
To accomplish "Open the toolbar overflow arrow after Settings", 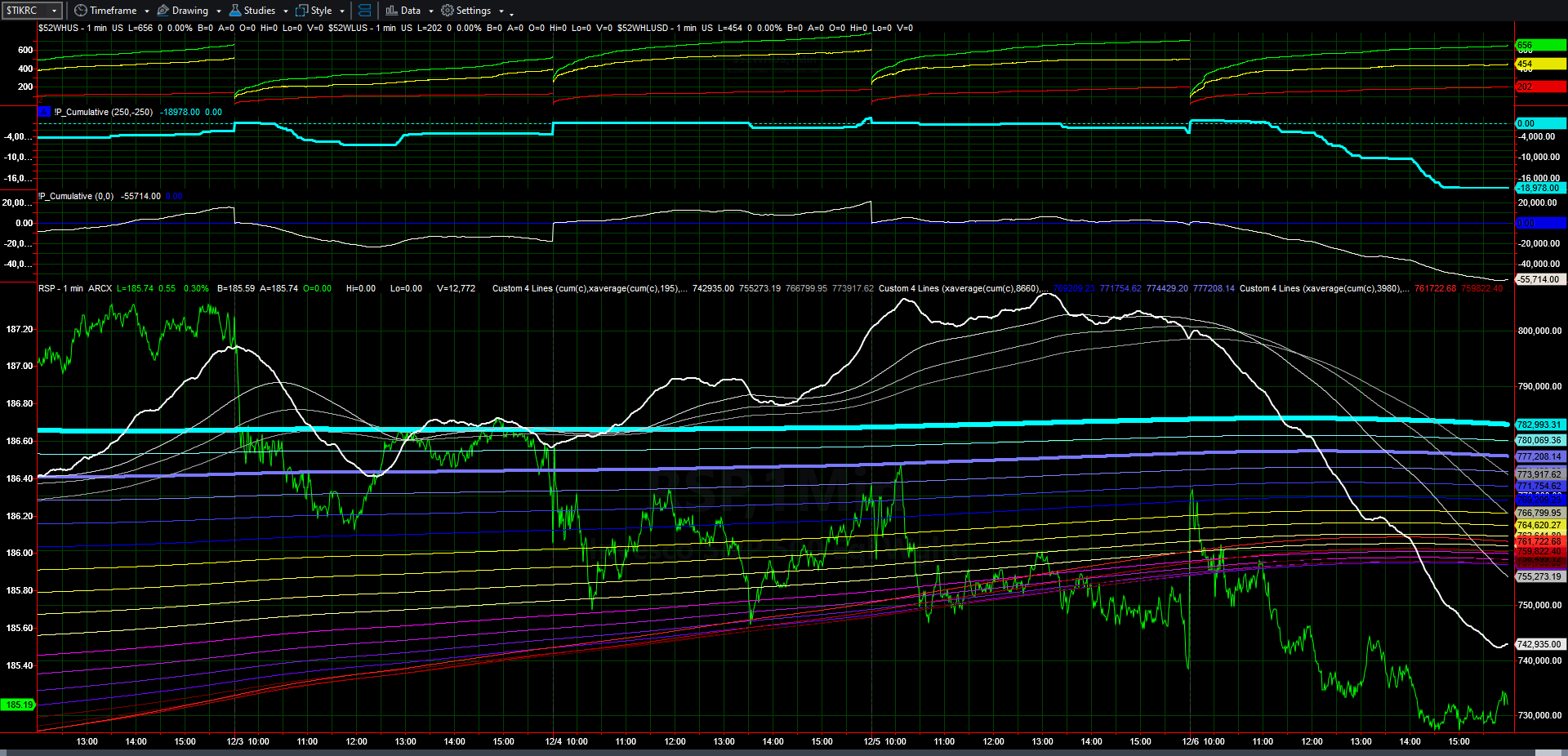I will tap(511, 13).
